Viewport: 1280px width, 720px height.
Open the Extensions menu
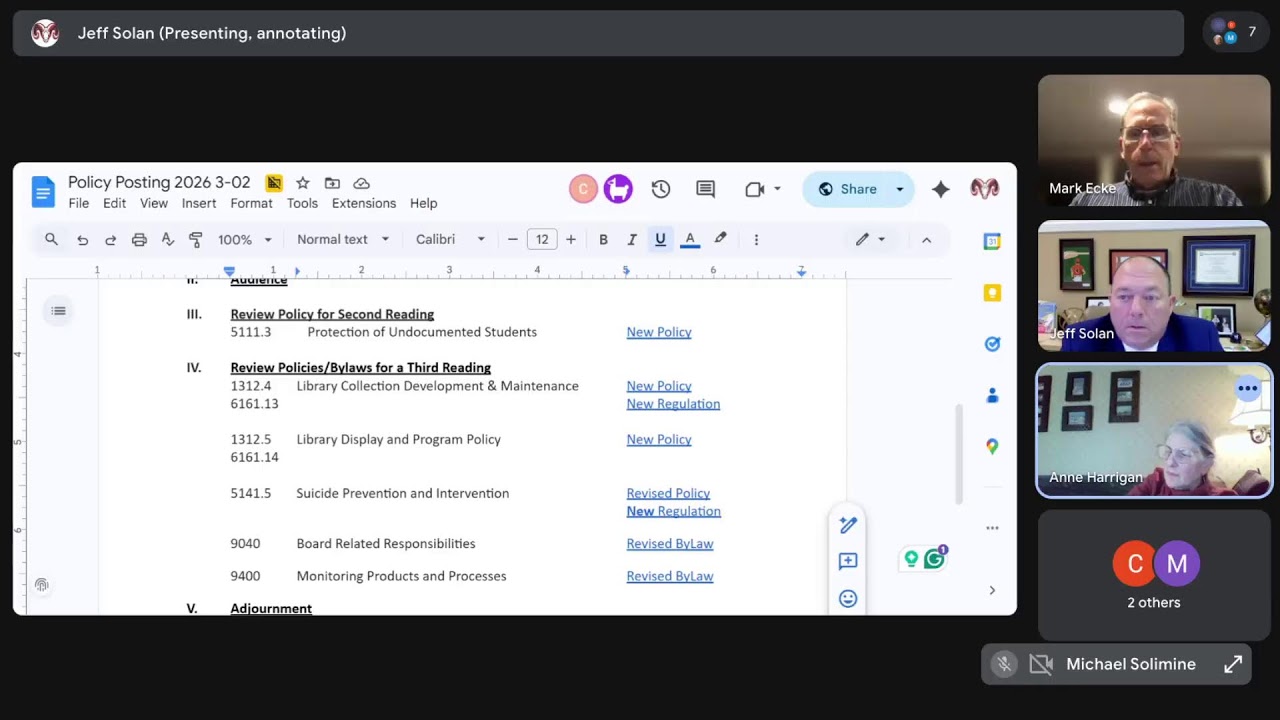[x=364, y=203]
